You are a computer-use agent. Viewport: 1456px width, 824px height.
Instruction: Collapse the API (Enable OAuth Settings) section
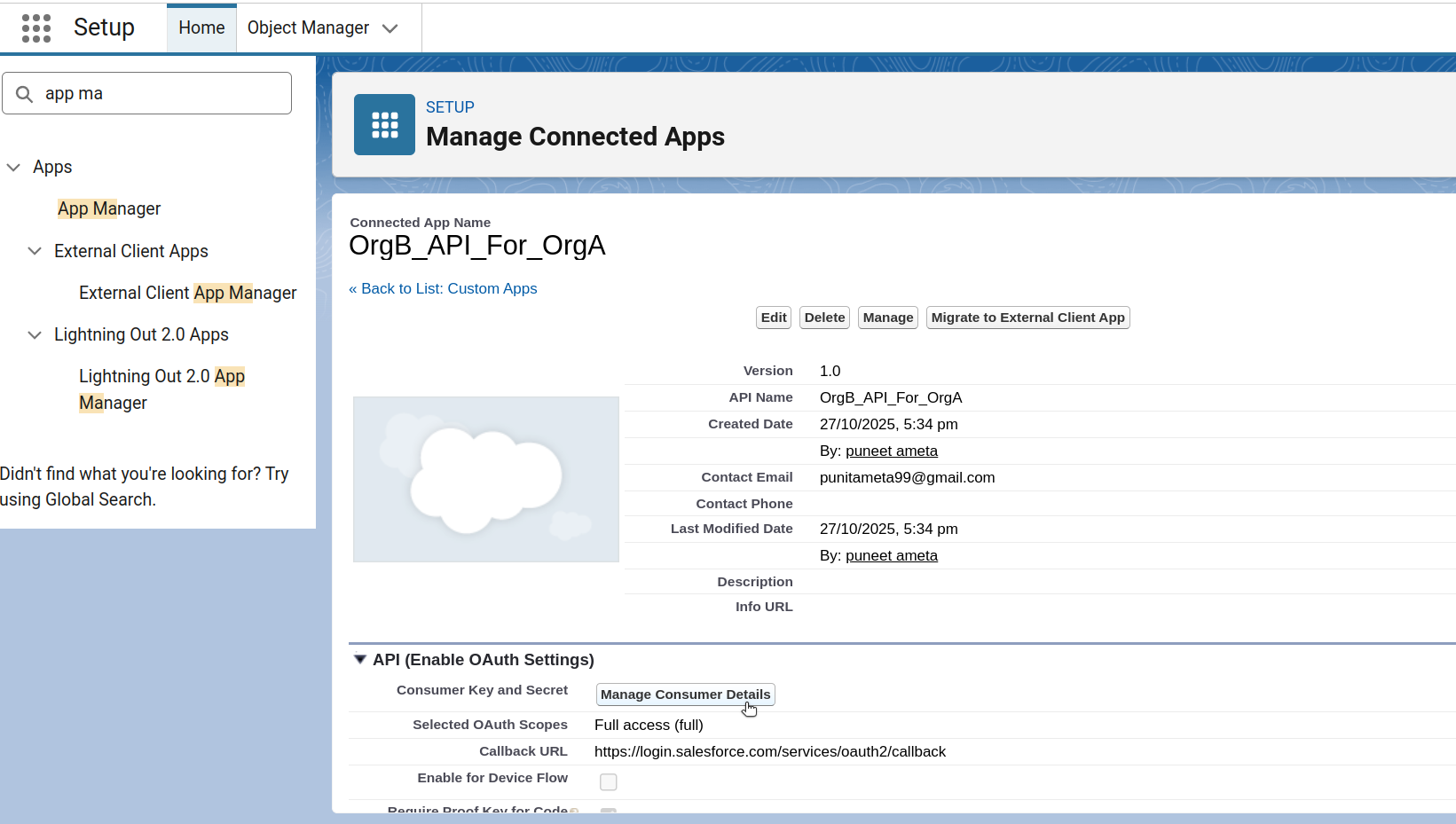[x=360, y=659]
